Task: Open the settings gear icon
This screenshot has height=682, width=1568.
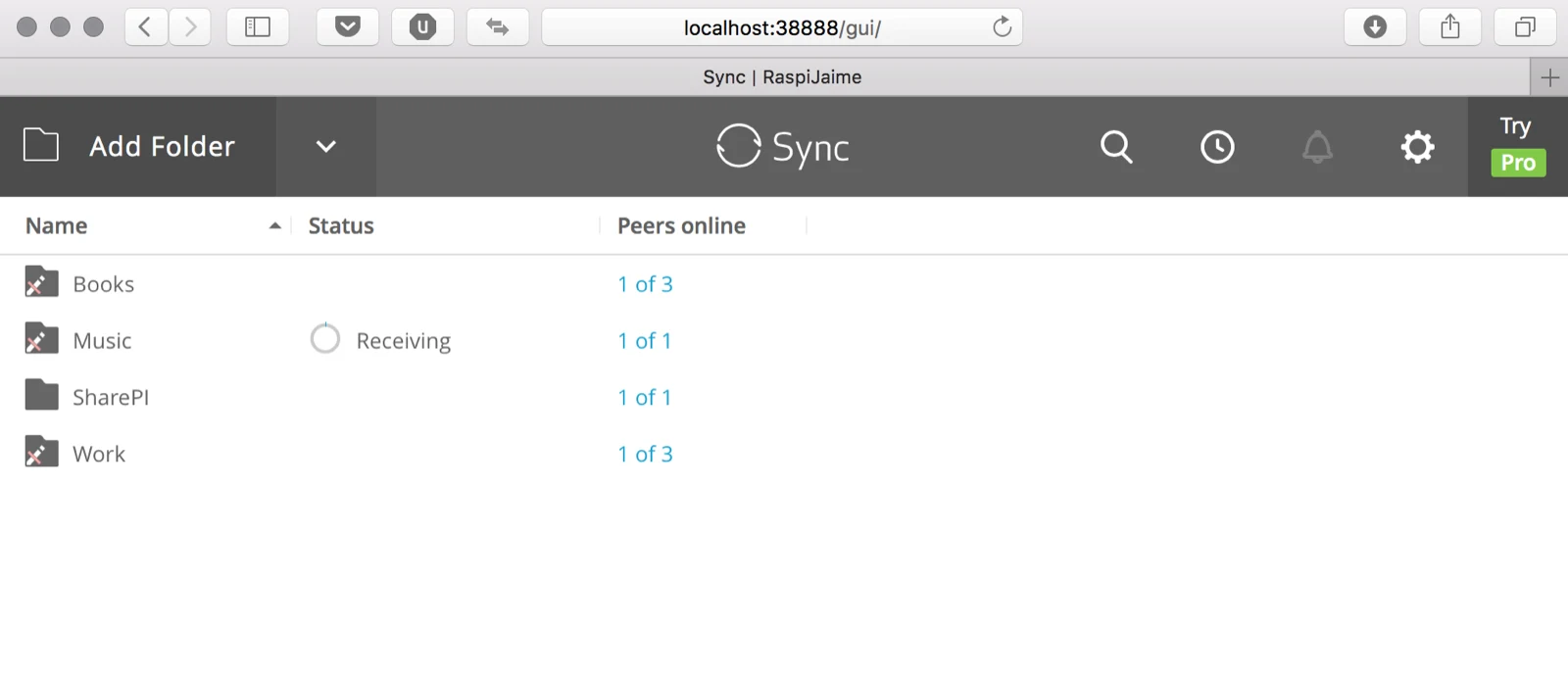Action: point(1417,147)
